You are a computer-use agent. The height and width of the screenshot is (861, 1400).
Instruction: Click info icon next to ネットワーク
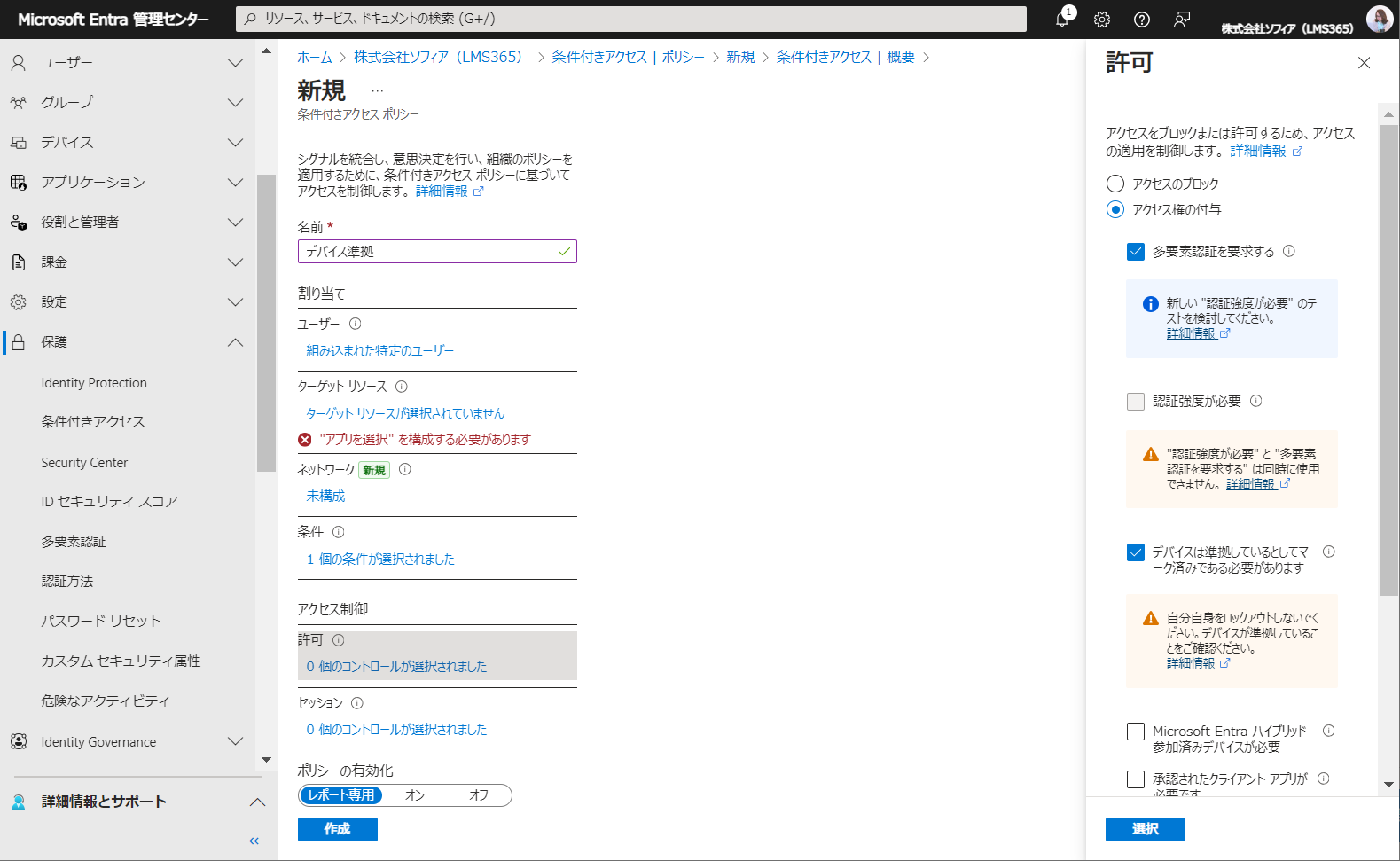(404, 469)
